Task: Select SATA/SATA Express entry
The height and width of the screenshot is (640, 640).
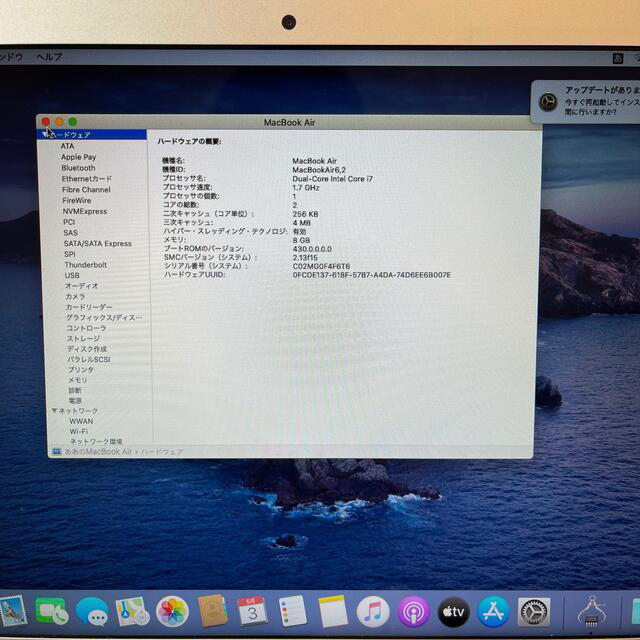Action: [98, 243]
